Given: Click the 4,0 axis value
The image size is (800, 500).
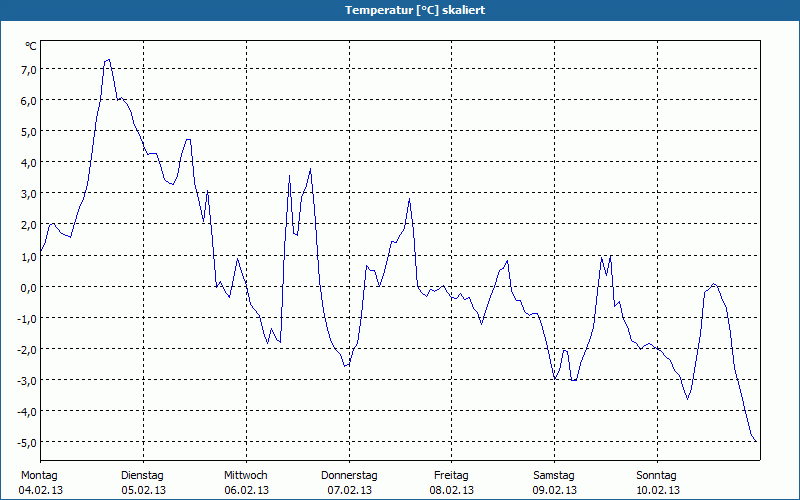Looking at the screenshot, I should point(29,163).
